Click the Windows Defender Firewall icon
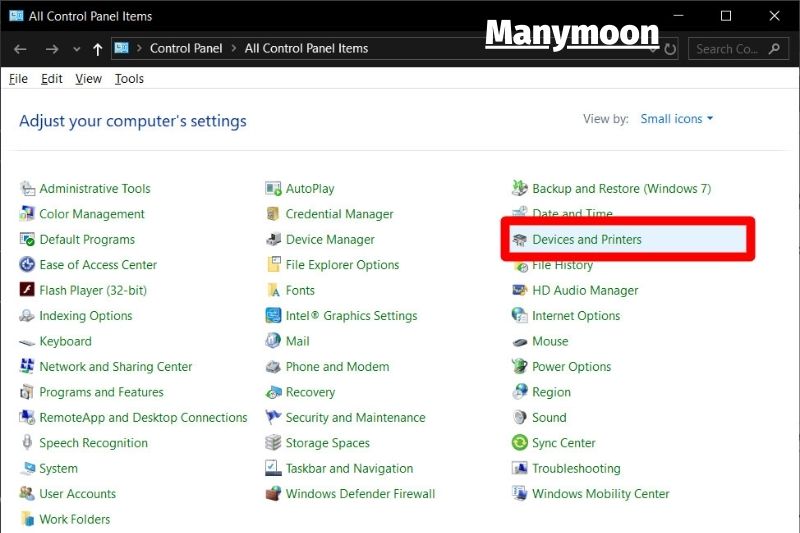Image resolution: width=800 pixels, height=533 pixels. click(x=273, y=494)
